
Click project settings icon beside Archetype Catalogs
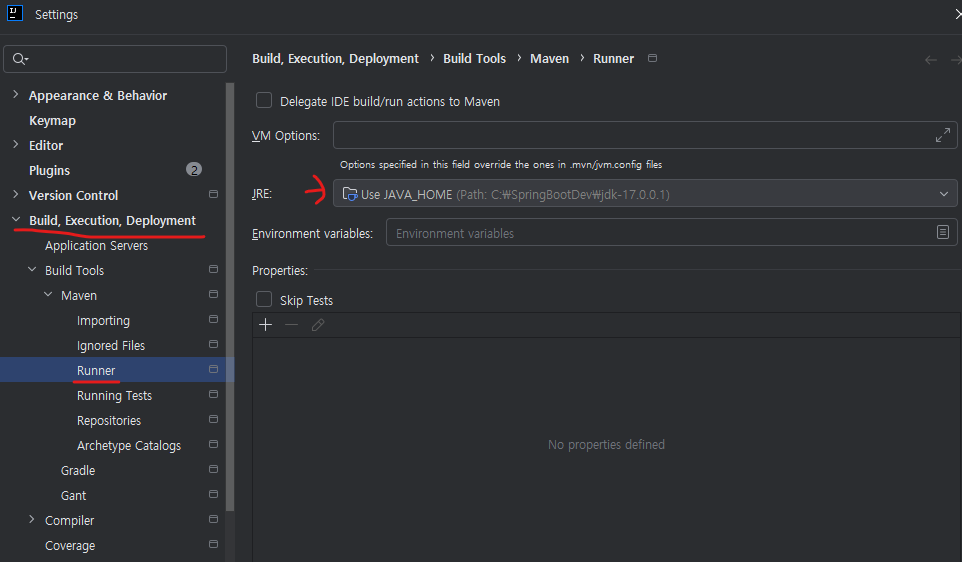214,444
